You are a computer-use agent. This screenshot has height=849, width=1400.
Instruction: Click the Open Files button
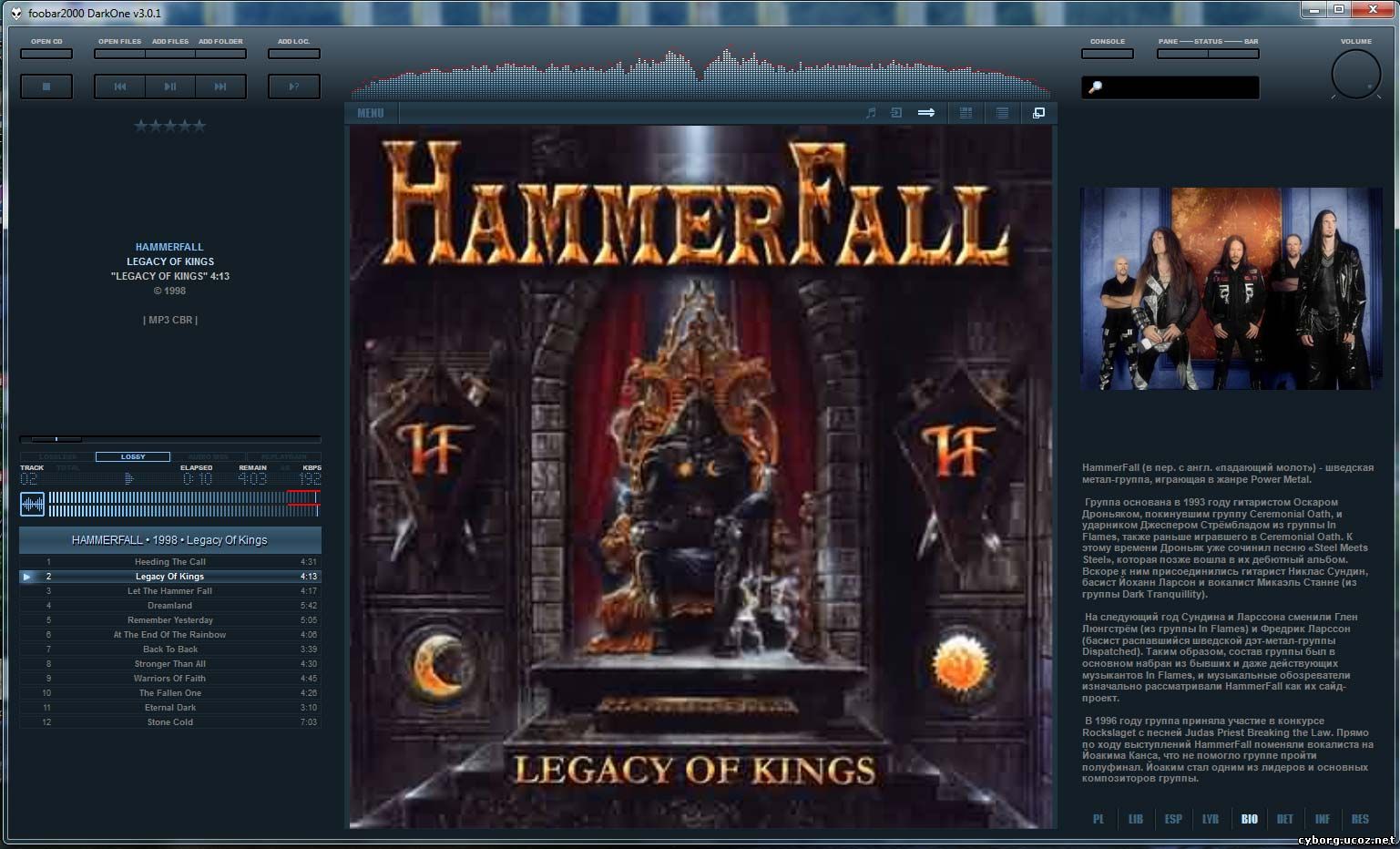pos(119,54)
